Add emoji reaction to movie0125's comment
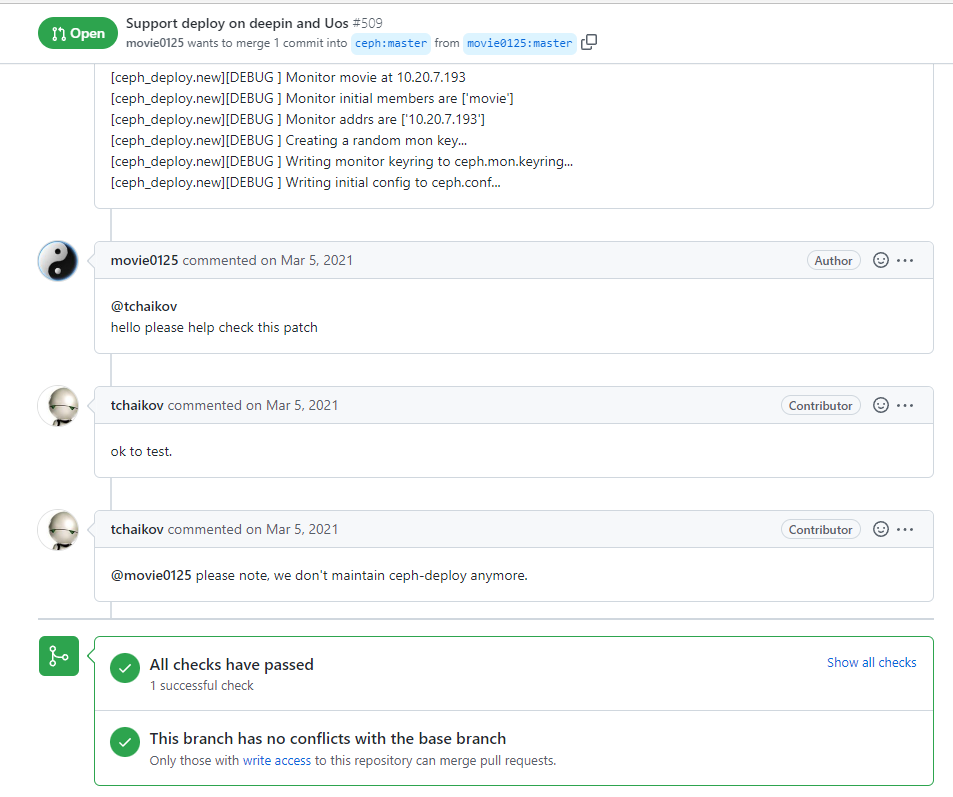The image size is (953, 797). coord(881,260)
